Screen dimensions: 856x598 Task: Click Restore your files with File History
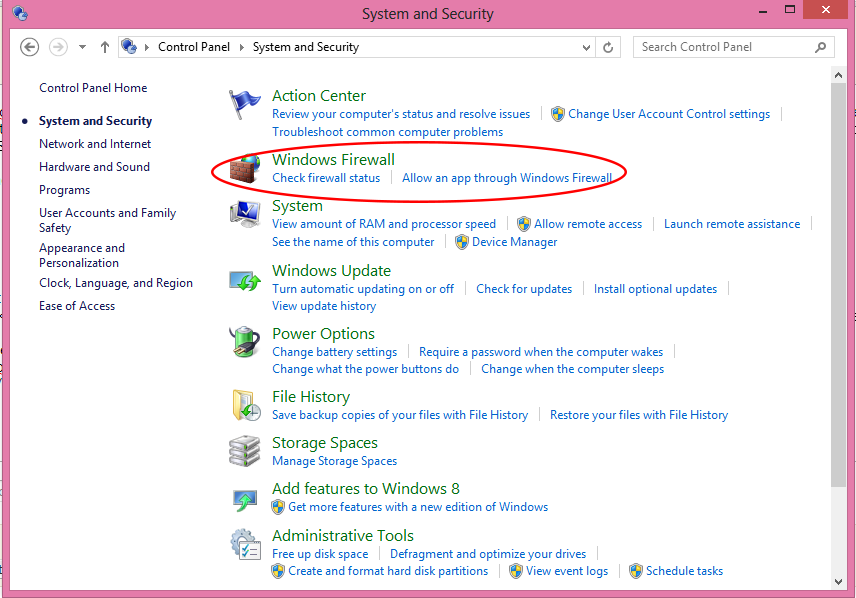point(639,415)
